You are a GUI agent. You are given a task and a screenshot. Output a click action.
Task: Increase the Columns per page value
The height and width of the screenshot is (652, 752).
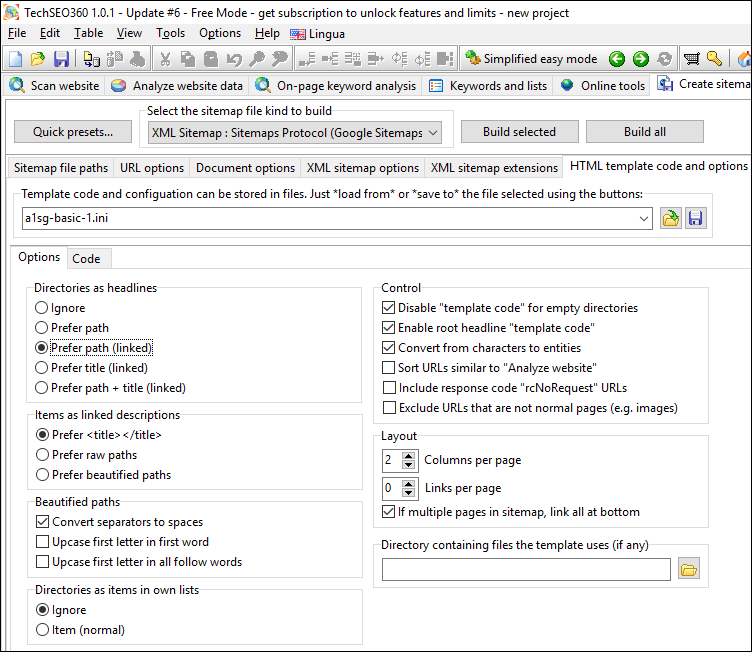408,456
